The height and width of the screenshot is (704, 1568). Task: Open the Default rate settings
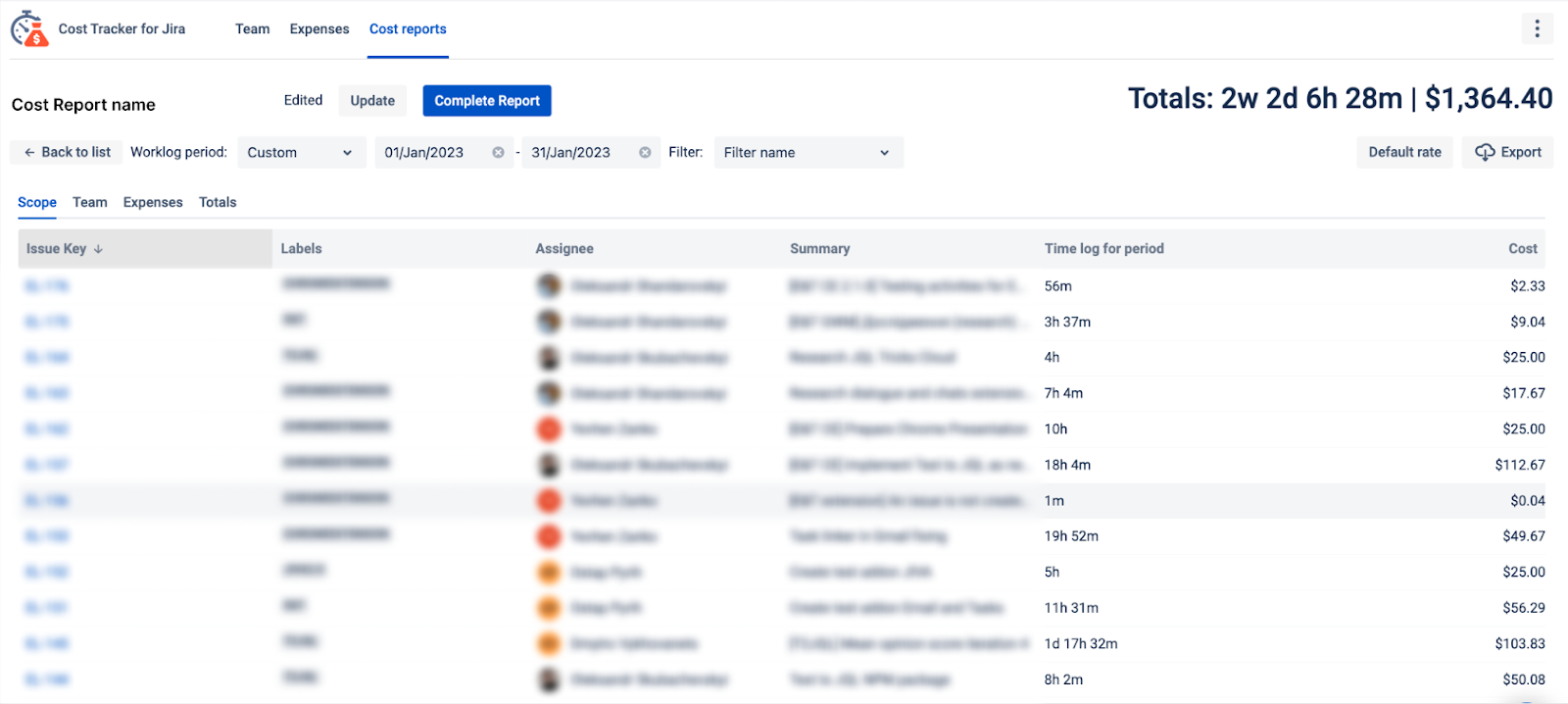point(1404,153)
